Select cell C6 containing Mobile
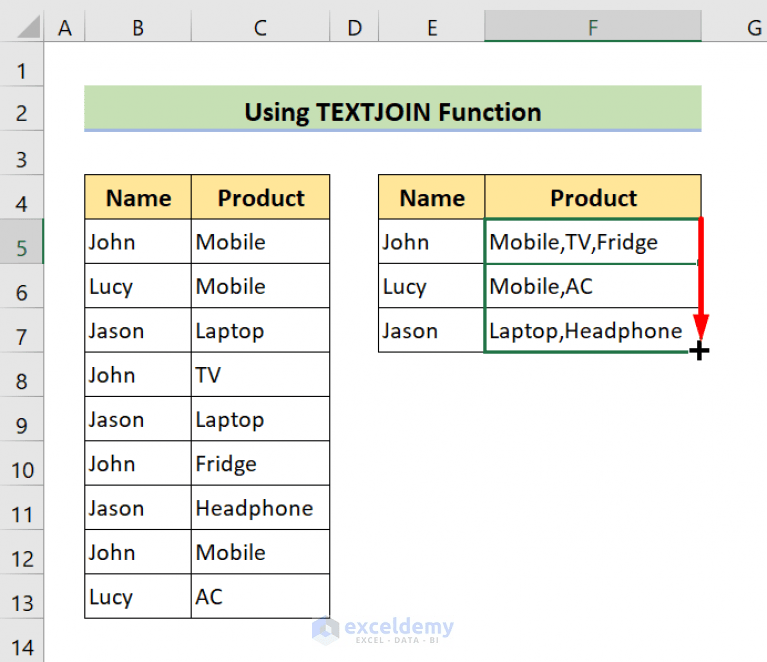This screenshot has height=662, width=767. [260, 286]
